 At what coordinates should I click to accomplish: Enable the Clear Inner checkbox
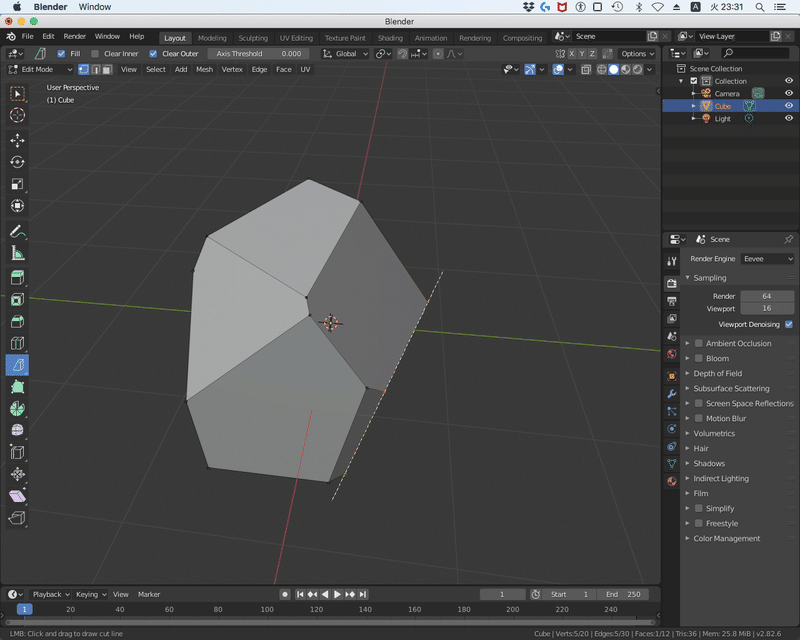pos(95,54)
